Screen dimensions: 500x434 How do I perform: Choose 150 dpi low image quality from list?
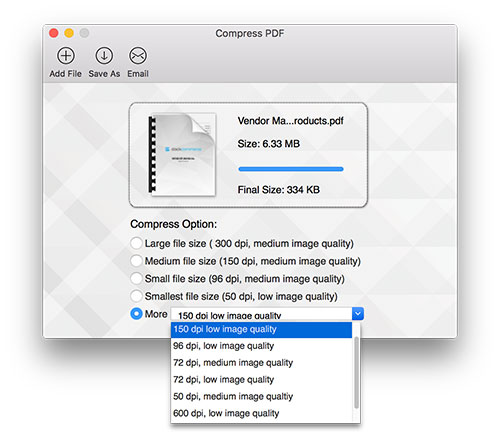(x=261, y=329)
